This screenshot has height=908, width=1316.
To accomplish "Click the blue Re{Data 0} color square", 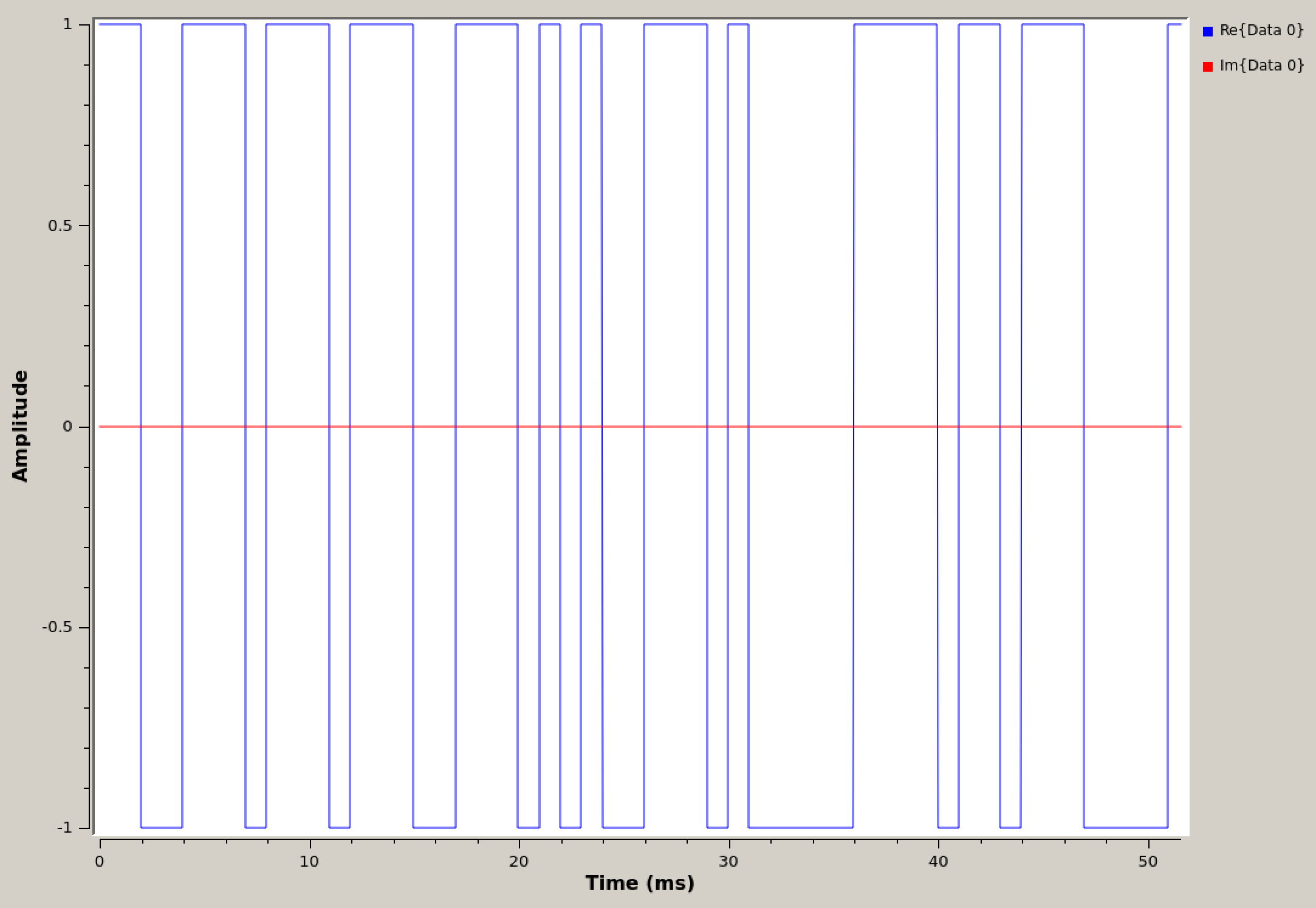I will pos(1208,32).
